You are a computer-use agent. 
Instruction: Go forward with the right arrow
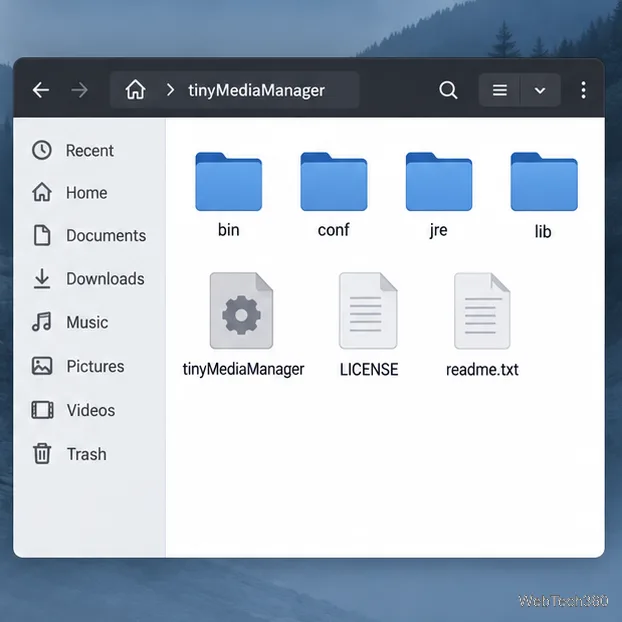pyautogui.click(x=80, y=90)
